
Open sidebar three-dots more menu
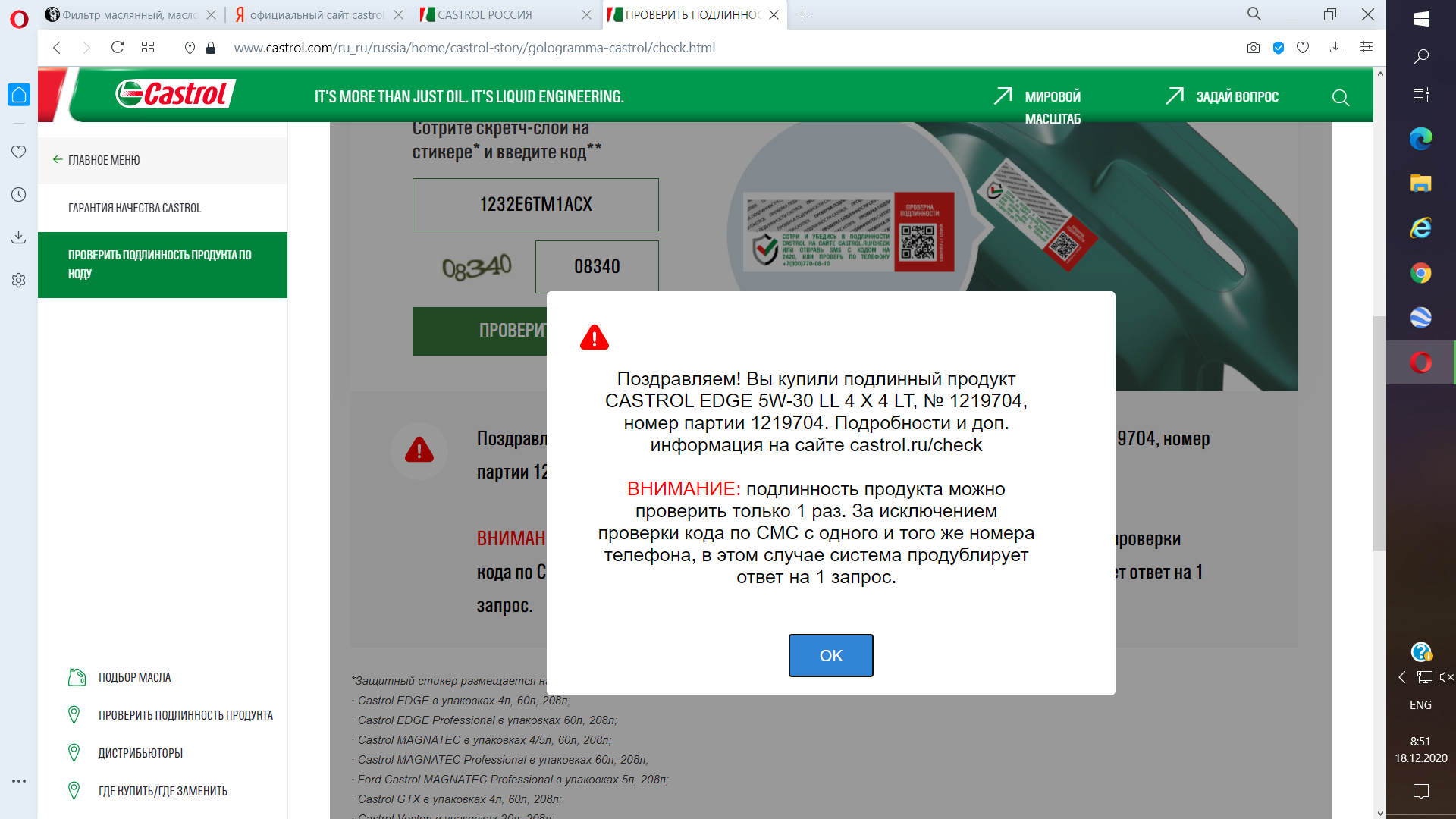click(19, 780)
